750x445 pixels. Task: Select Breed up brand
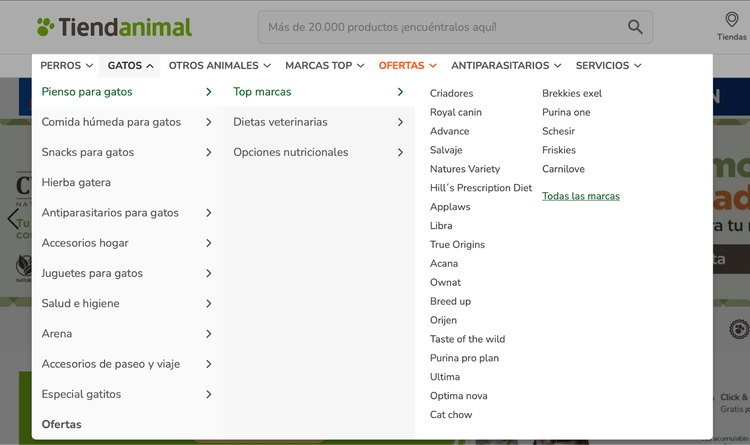[450, 301]
